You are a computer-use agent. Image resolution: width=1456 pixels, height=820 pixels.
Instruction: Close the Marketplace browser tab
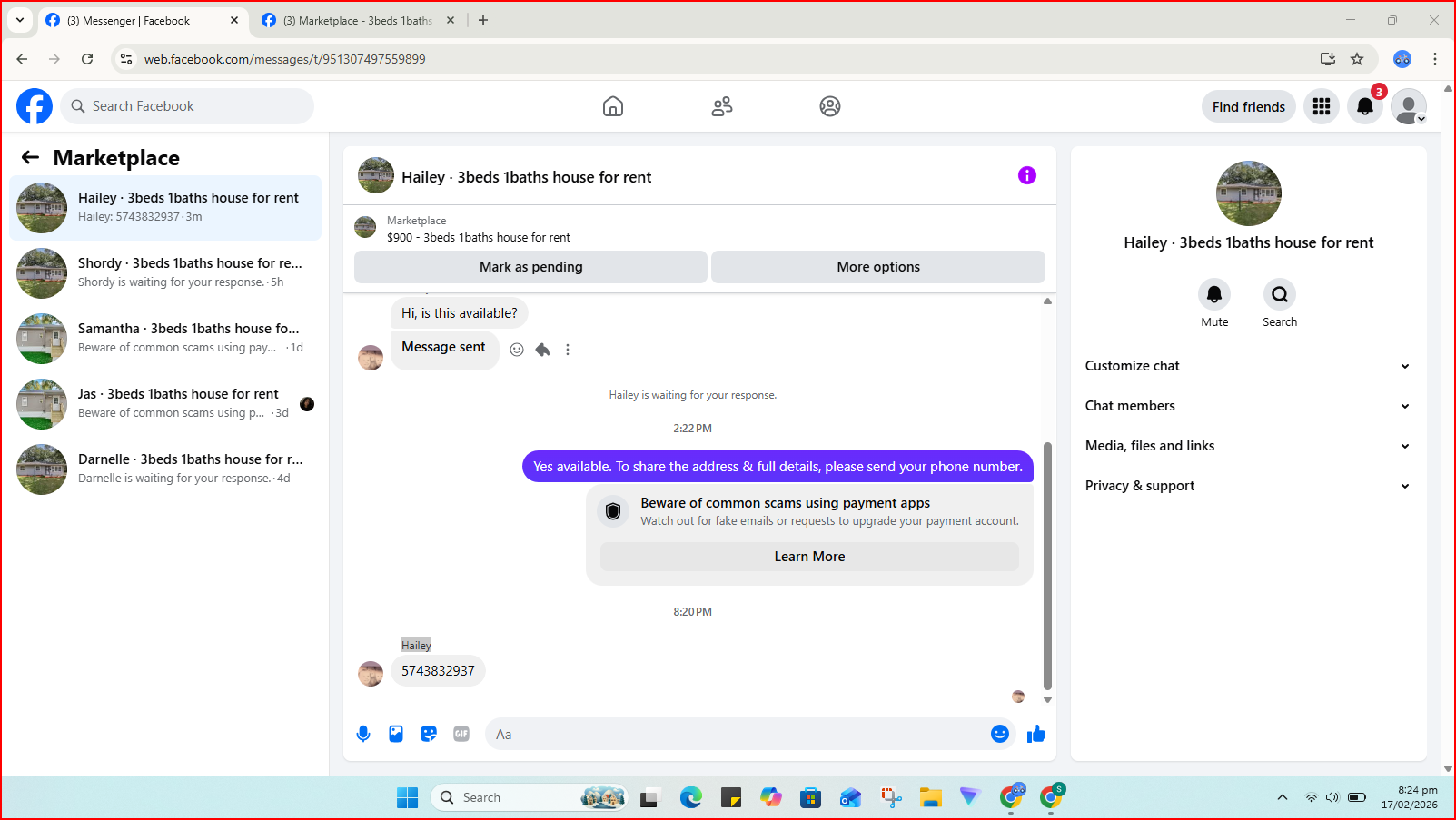coord(451,20)
